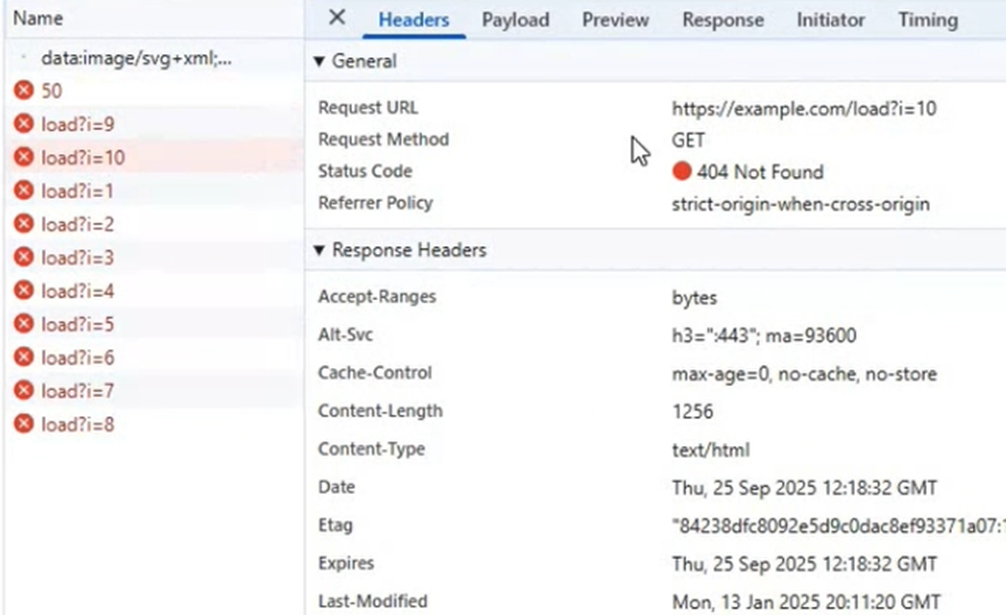Click the Name column header
Screen dimensions: 1006x615
point(38,18)
